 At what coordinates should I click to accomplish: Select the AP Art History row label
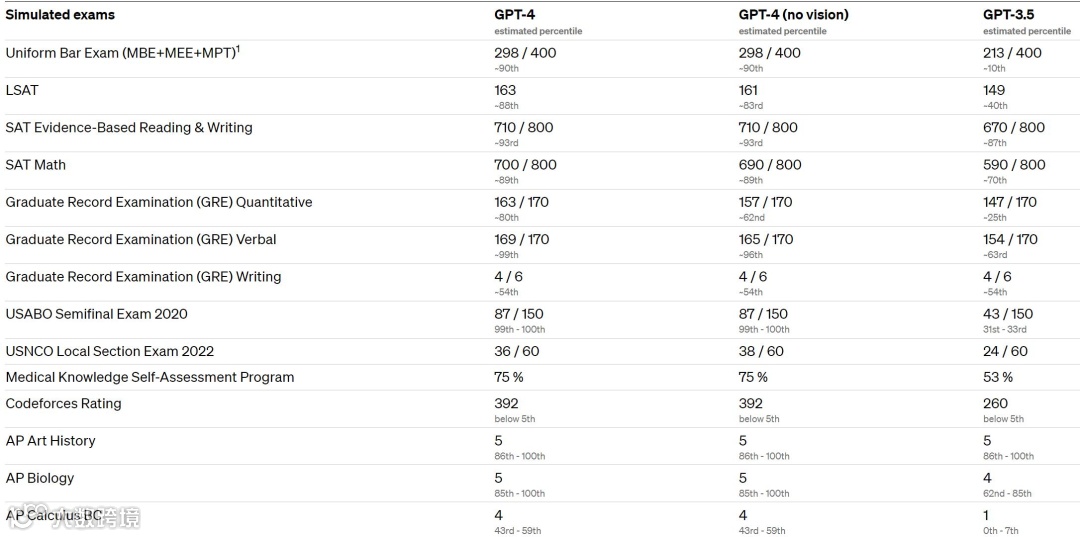point(50,441)
